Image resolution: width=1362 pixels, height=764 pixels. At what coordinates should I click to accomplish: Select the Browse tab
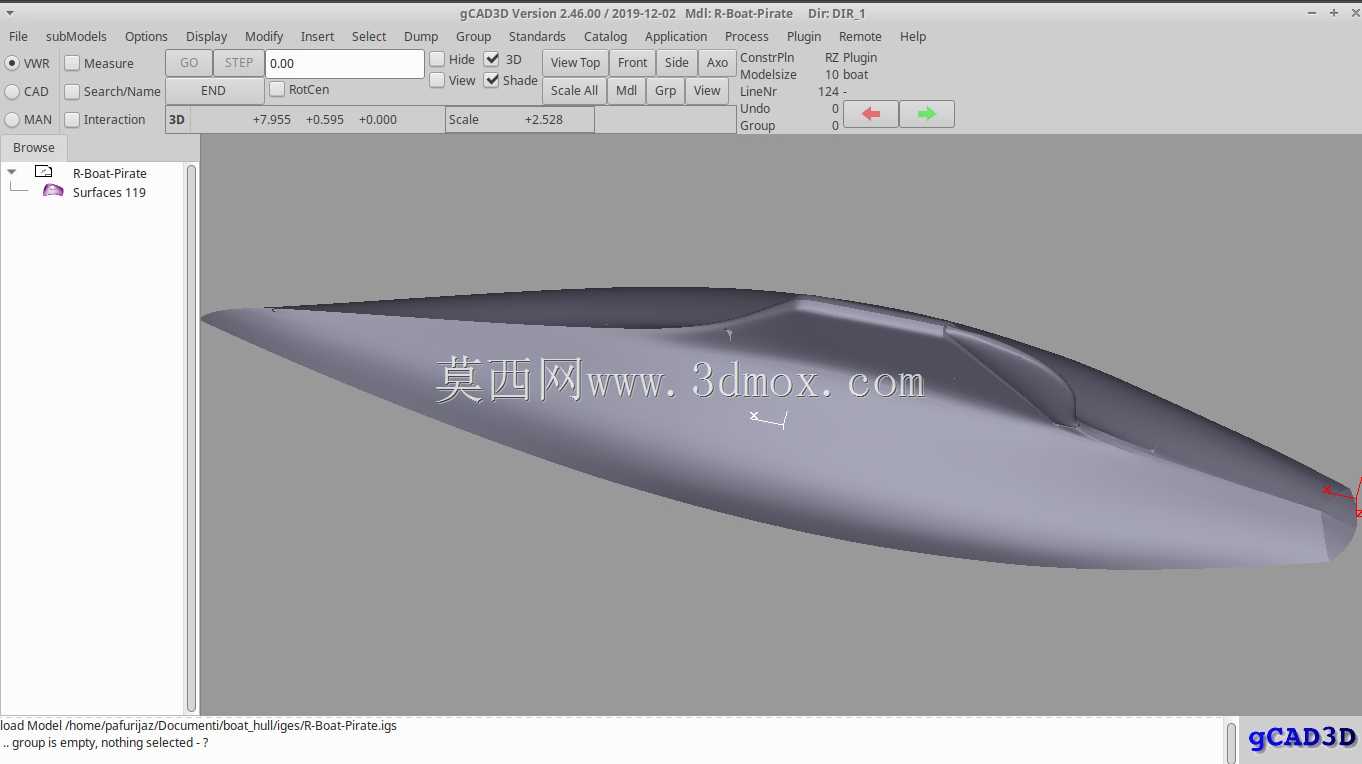click(x=34, y=147)
